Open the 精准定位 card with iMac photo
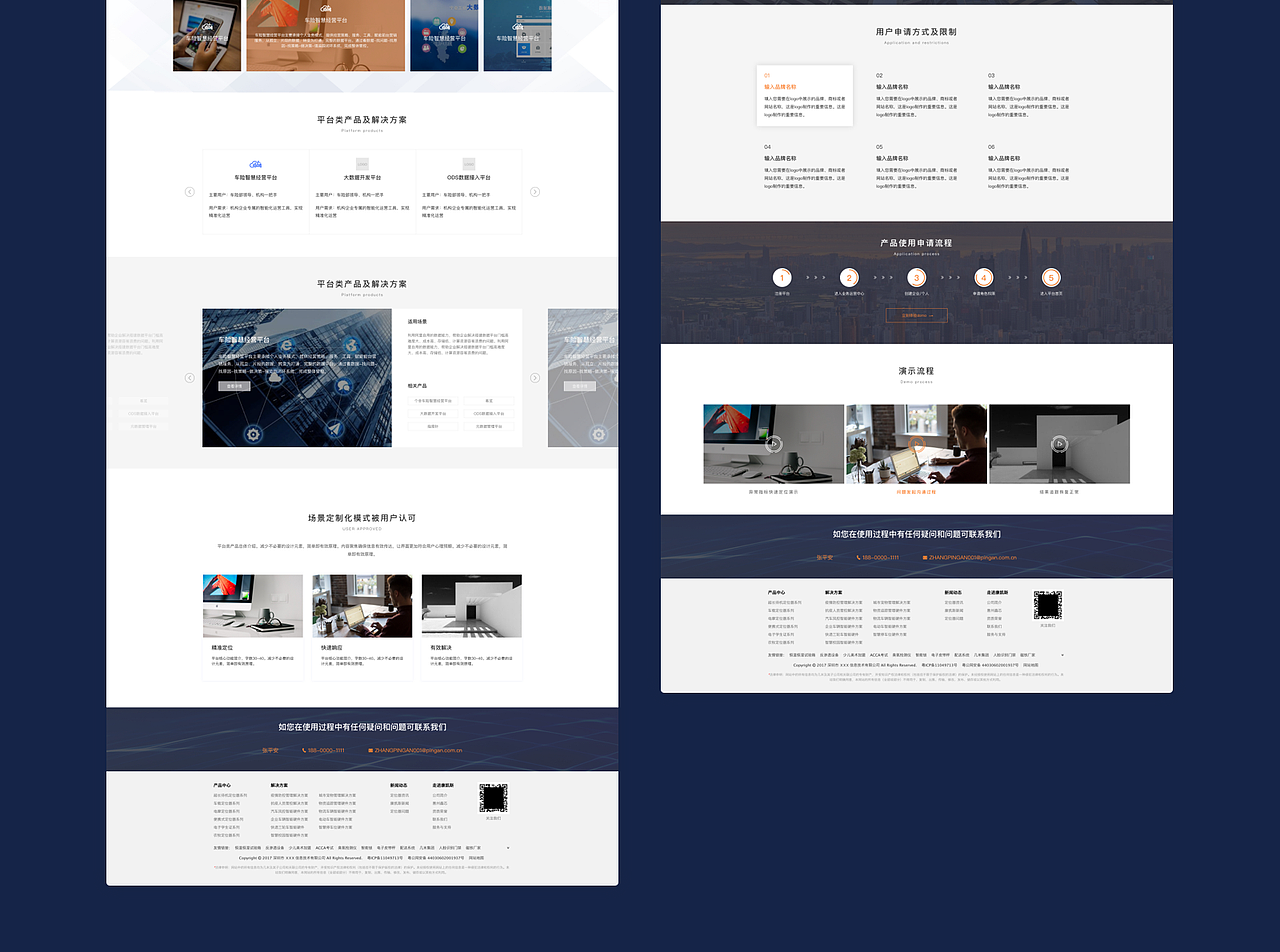The height and width of the screenshot is (952, 1280). coord(253,627)
